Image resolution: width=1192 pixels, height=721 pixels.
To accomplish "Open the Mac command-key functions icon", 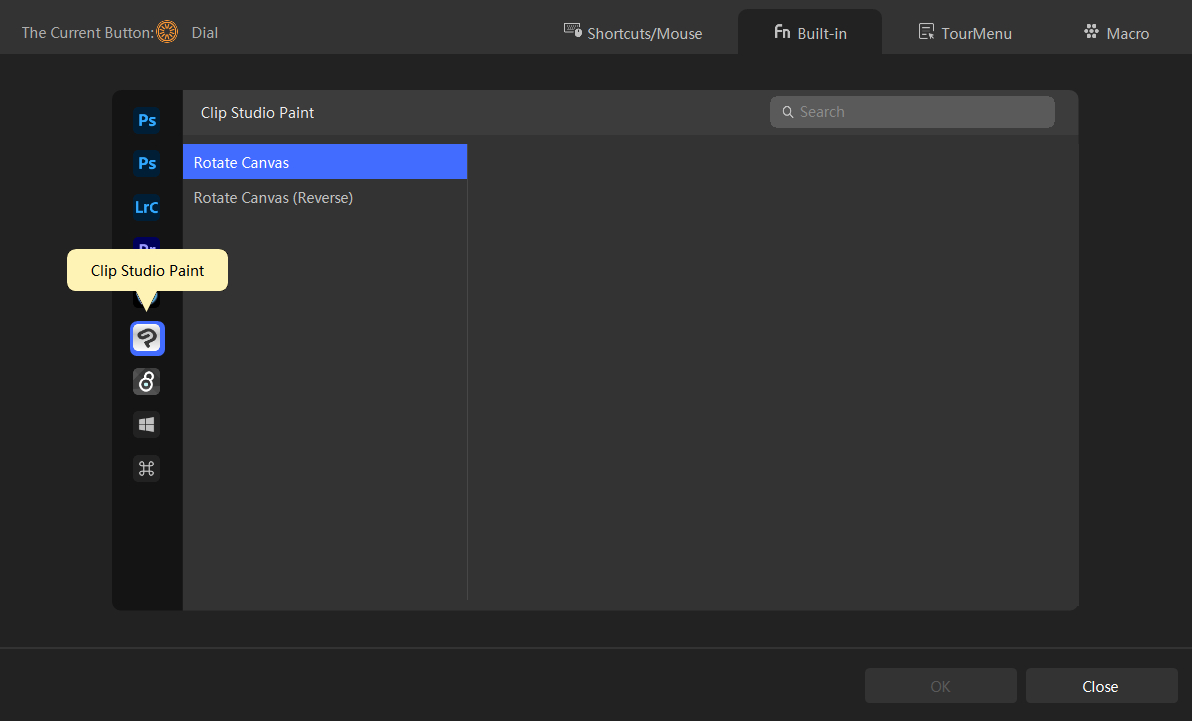I will pyautogui.click(x=147, y=468).
